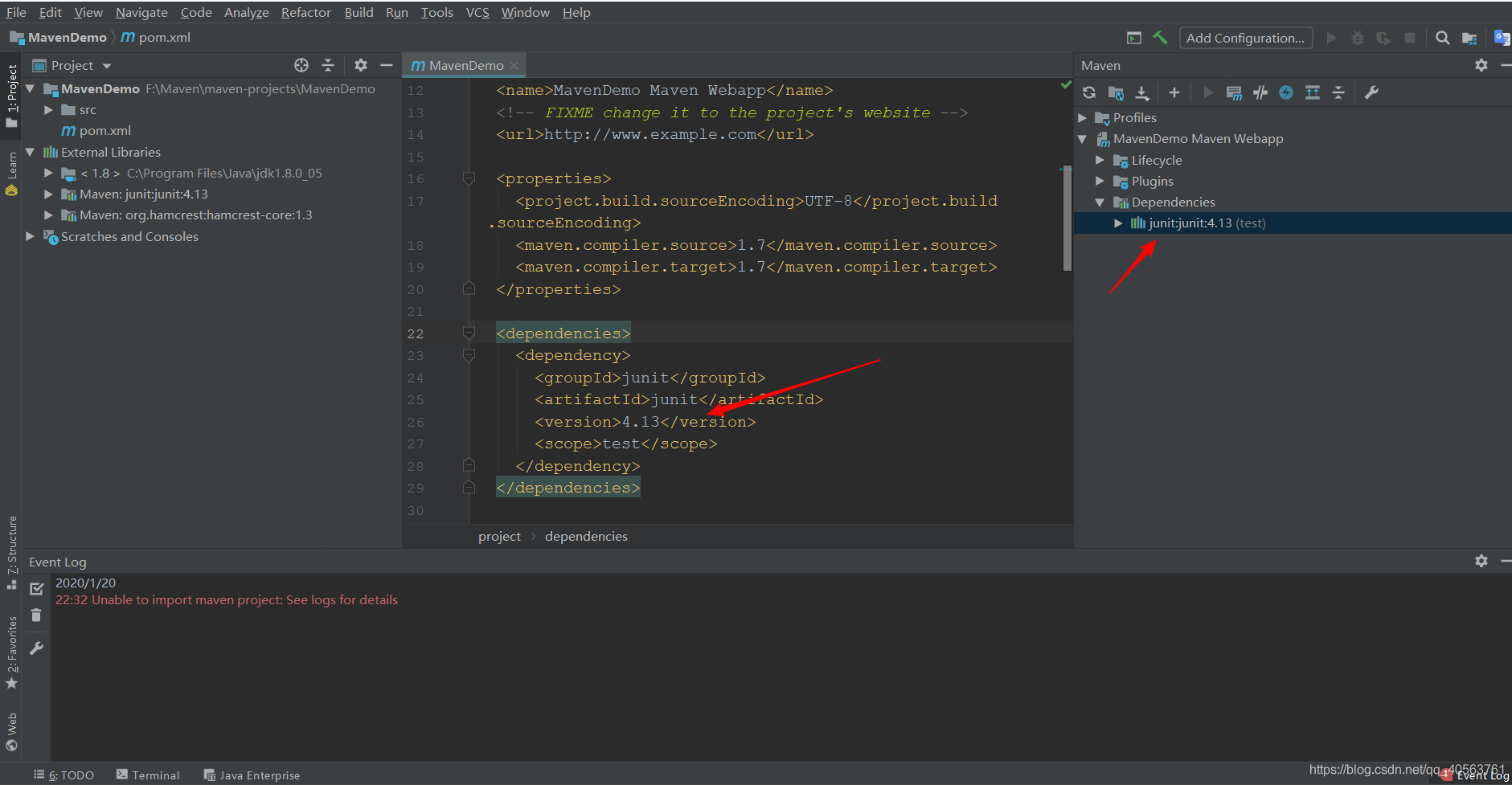Open the Web side tool window
Screen dimensions: 1512x785
click(11, 731)
